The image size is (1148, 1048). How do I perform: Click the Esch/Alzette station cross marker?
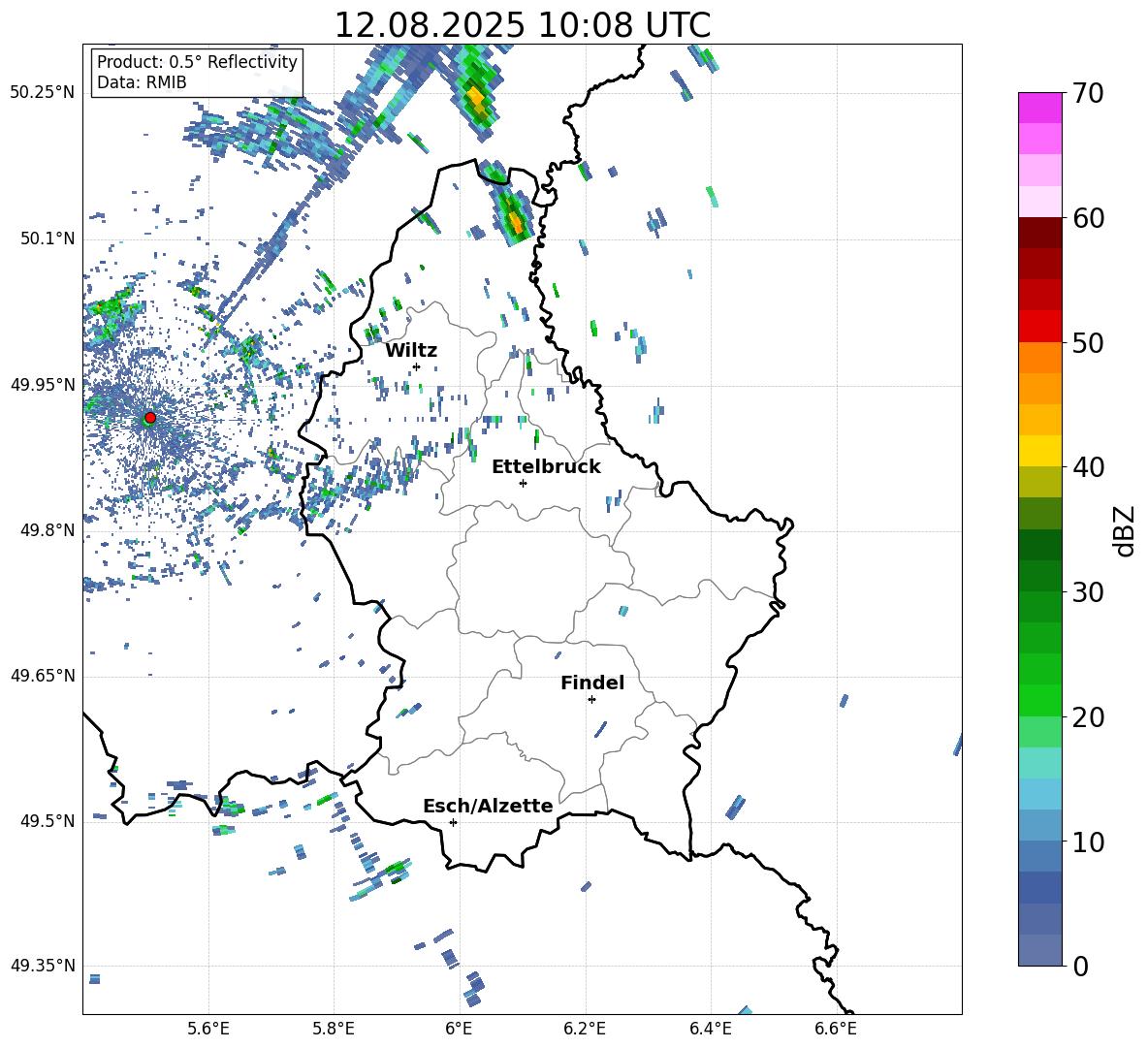click(x=453, y=822)
